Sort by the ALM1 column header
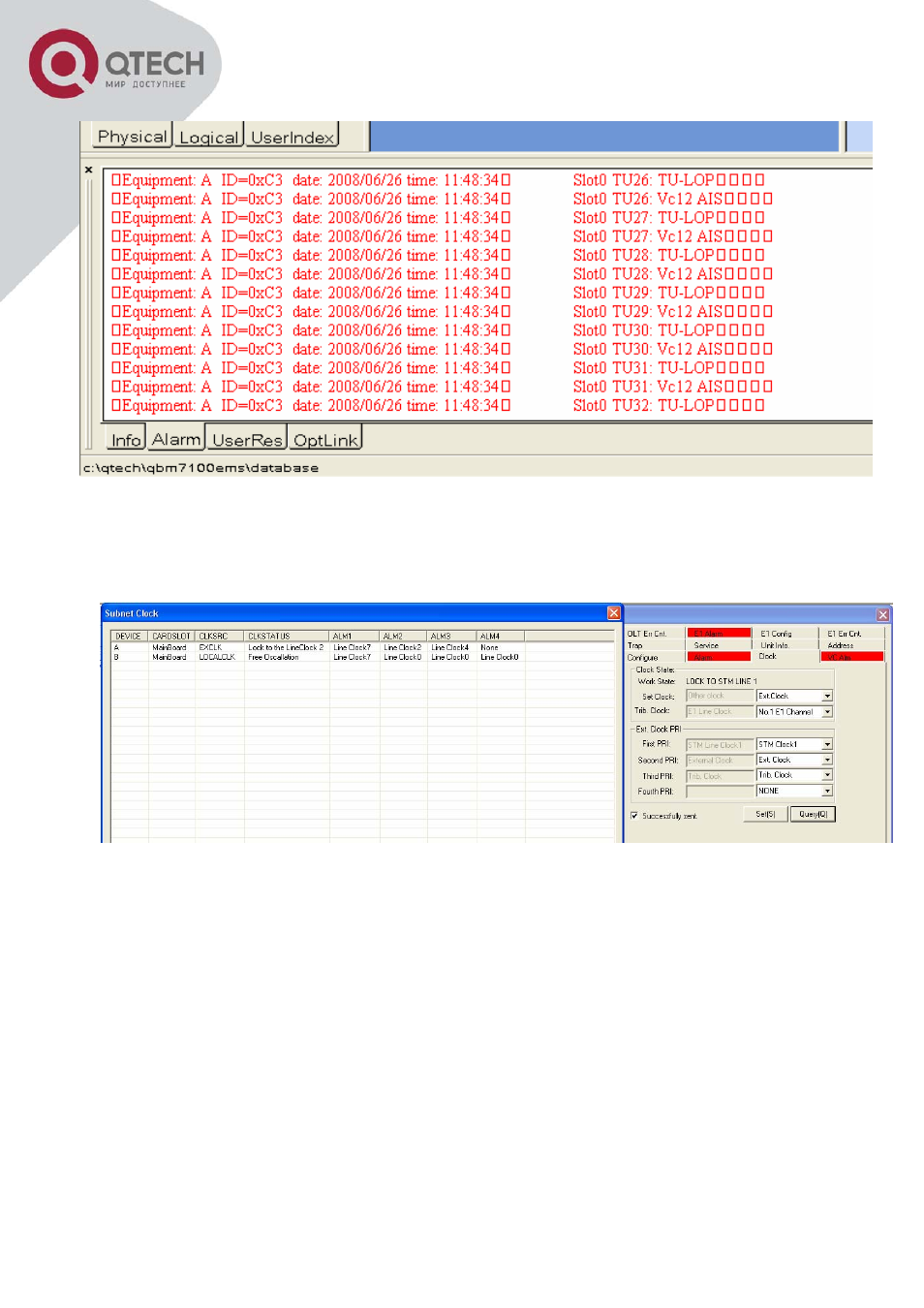 point(354,637)
